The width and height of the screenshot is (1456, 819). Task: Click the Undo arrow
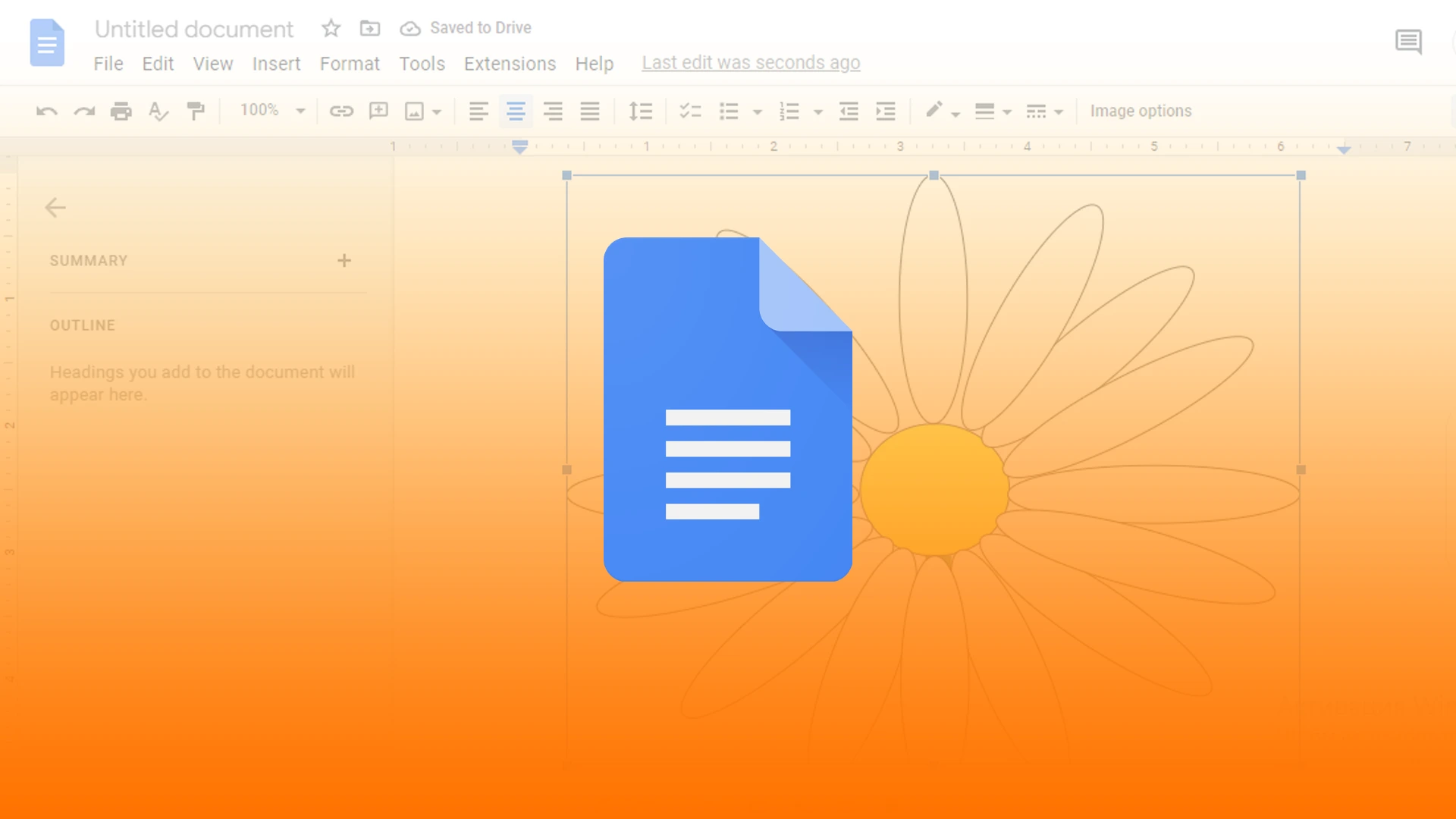pos(47,111)
